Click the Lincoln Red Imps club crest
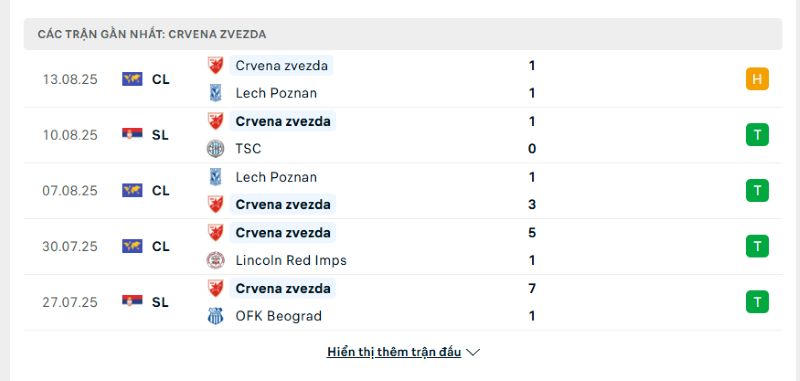Image resolution: width=800 pixels, height=381 pixels. click(x=215, y=260)
